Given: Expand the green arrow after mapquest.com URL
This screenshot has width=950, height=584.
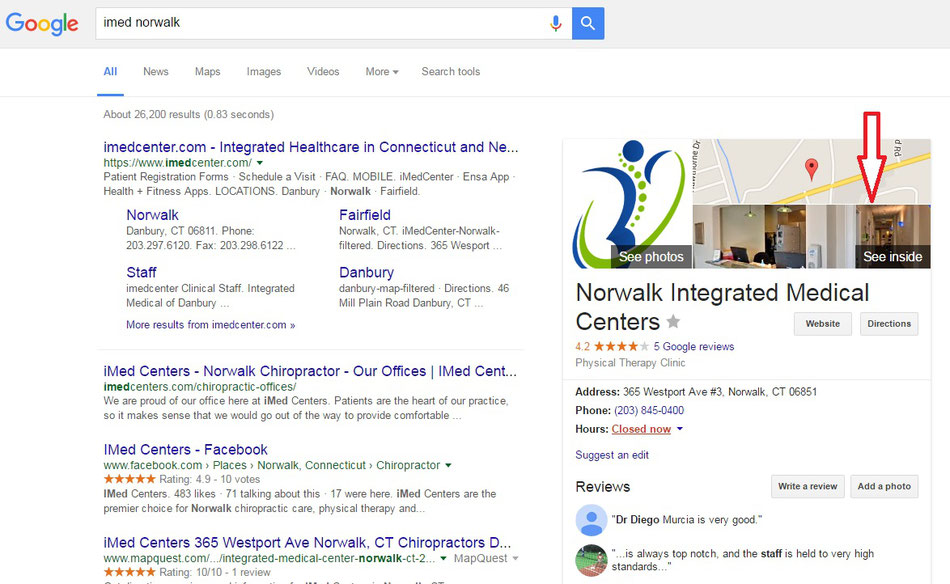Looking at the screenshot, I should [443, 558].
